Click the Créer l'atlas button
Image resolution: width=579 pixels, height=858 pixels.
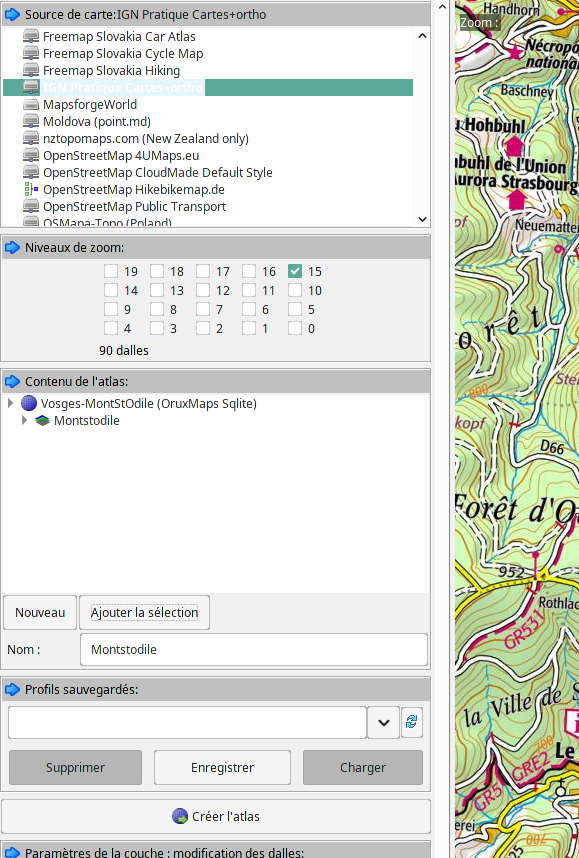(x=216, y=816)
